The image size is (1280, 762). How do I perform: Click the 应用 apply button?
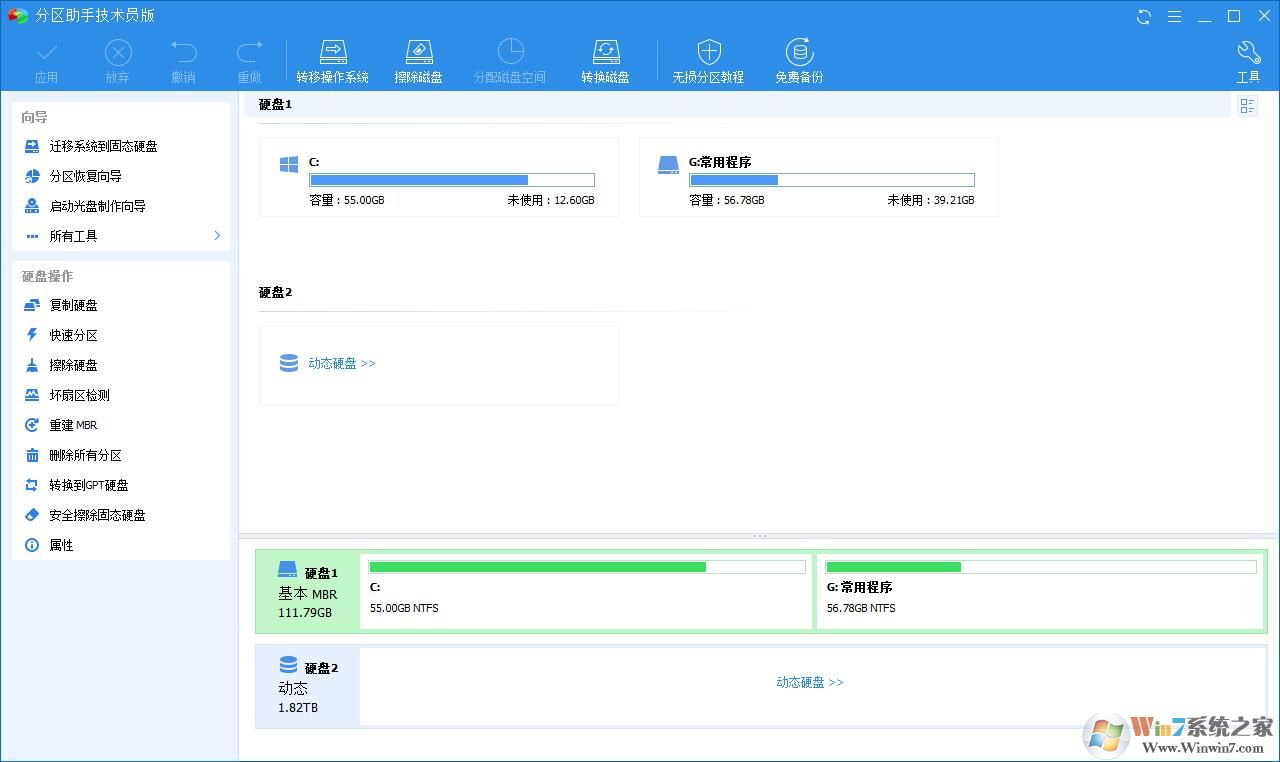pos(46,58)
